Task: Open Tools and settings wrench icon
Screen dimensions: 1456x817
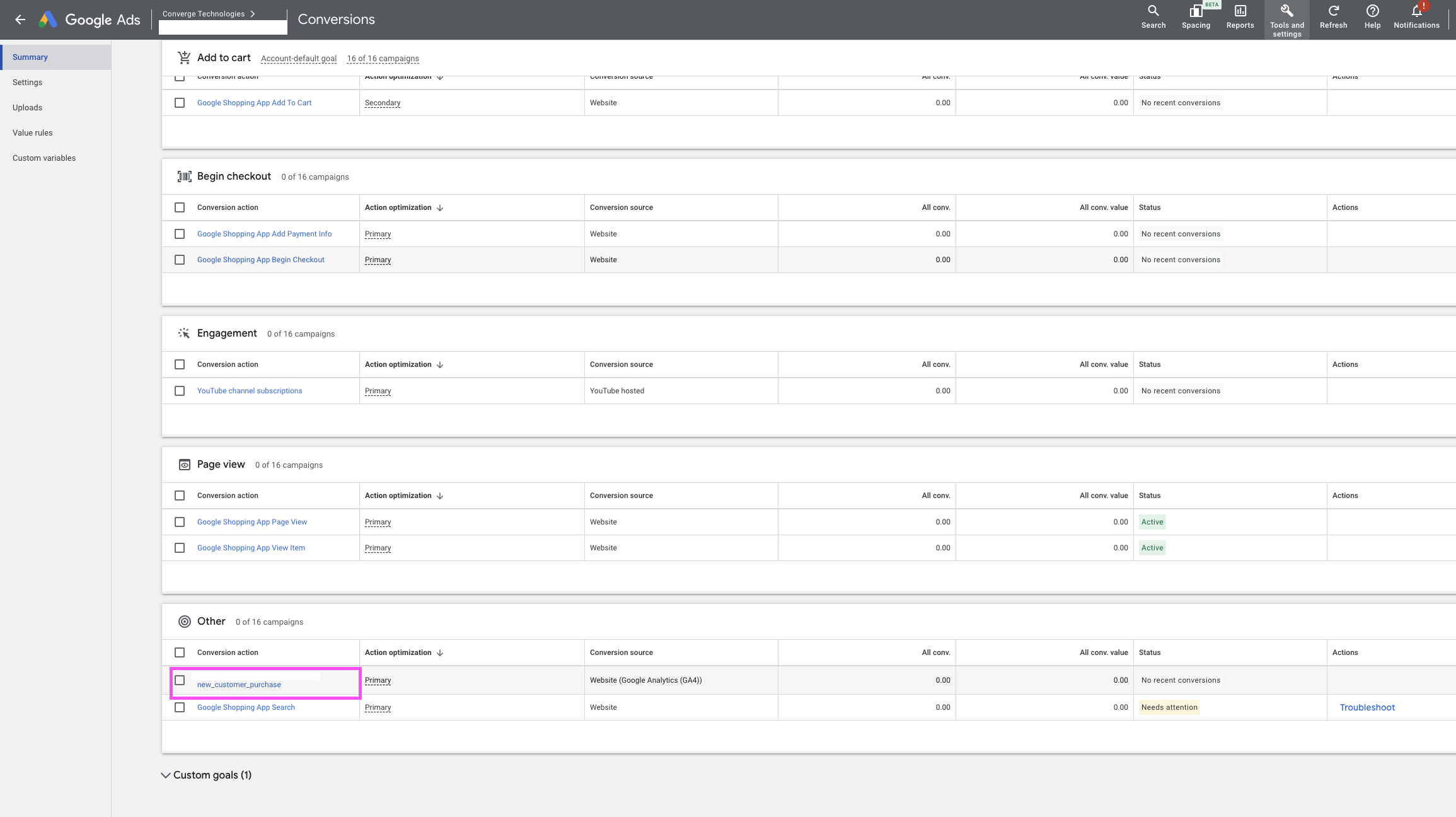Action: (1286, 11)
